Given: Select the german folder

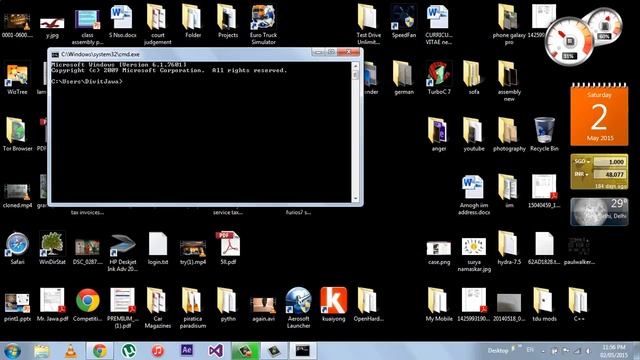Looking at the screenshot, I should 404,78.
